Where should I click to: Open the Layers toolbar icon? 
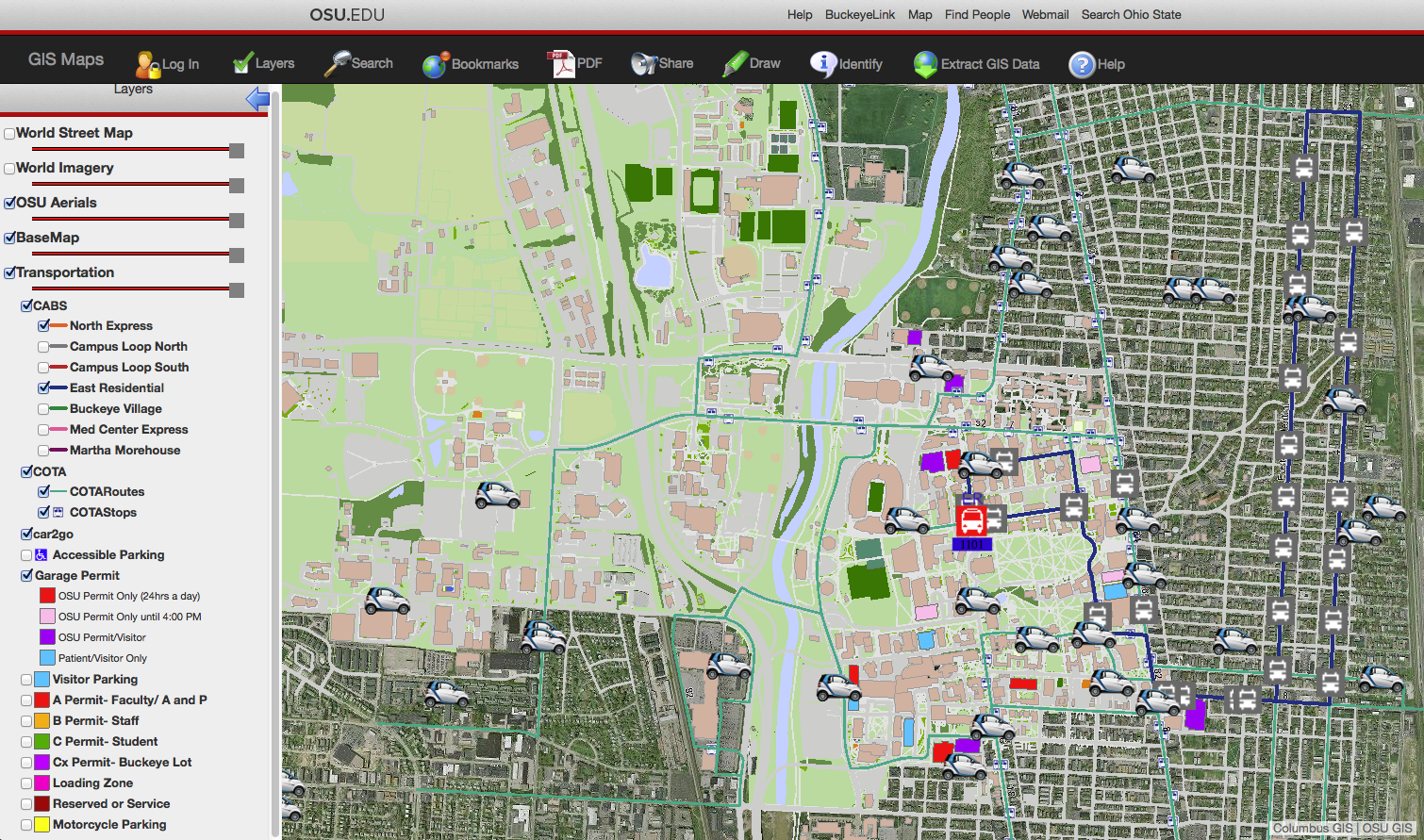(243, 63)
